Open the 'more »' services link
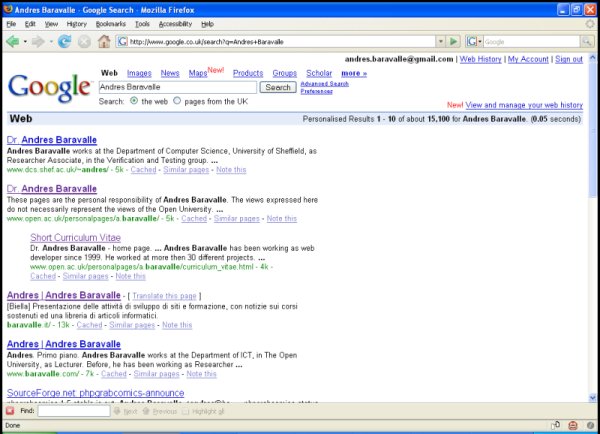600x434 pixels. coord(354,73)
